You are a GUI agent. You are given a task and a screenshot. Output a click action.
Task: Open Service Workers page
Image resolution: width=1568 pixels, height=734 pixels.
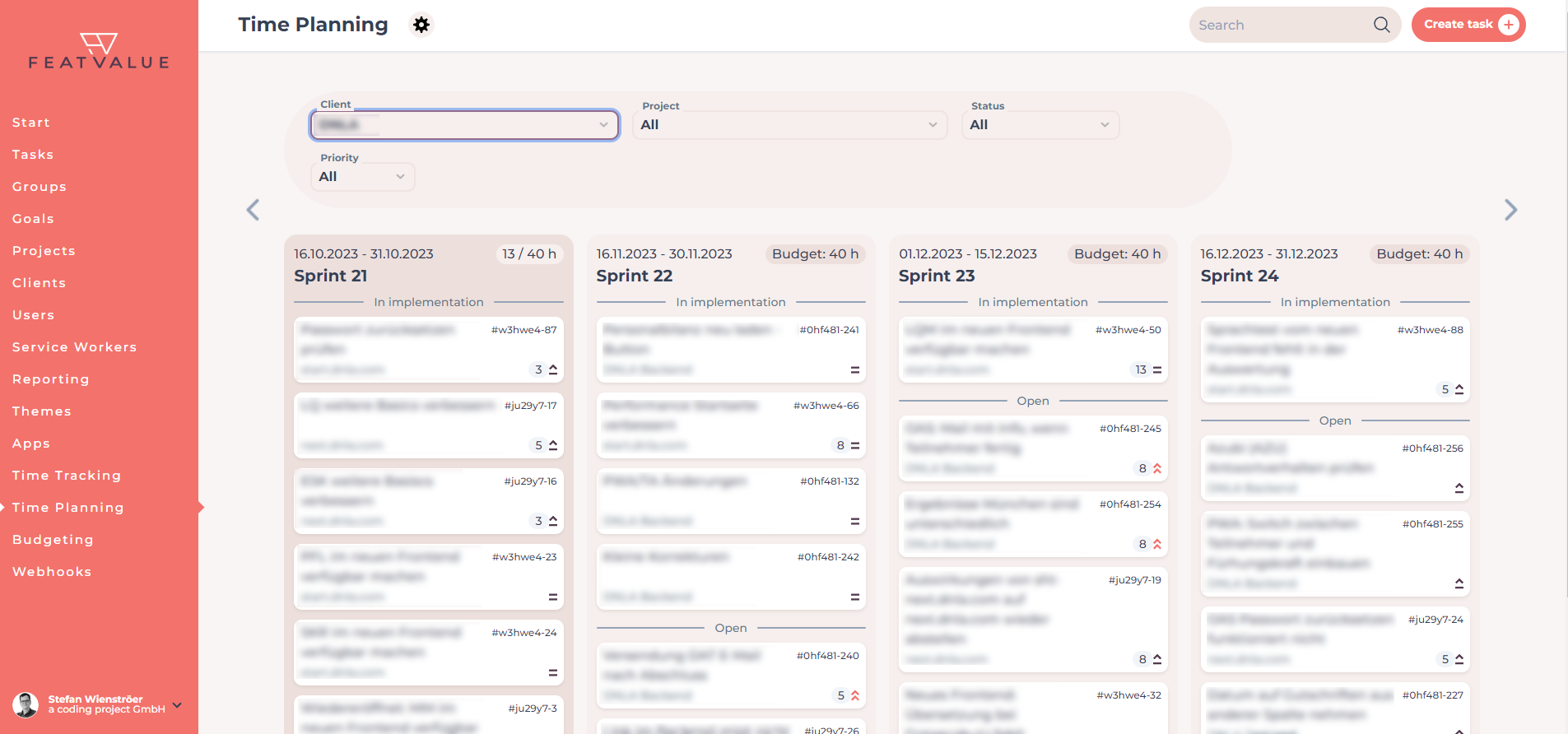[74, 347]
